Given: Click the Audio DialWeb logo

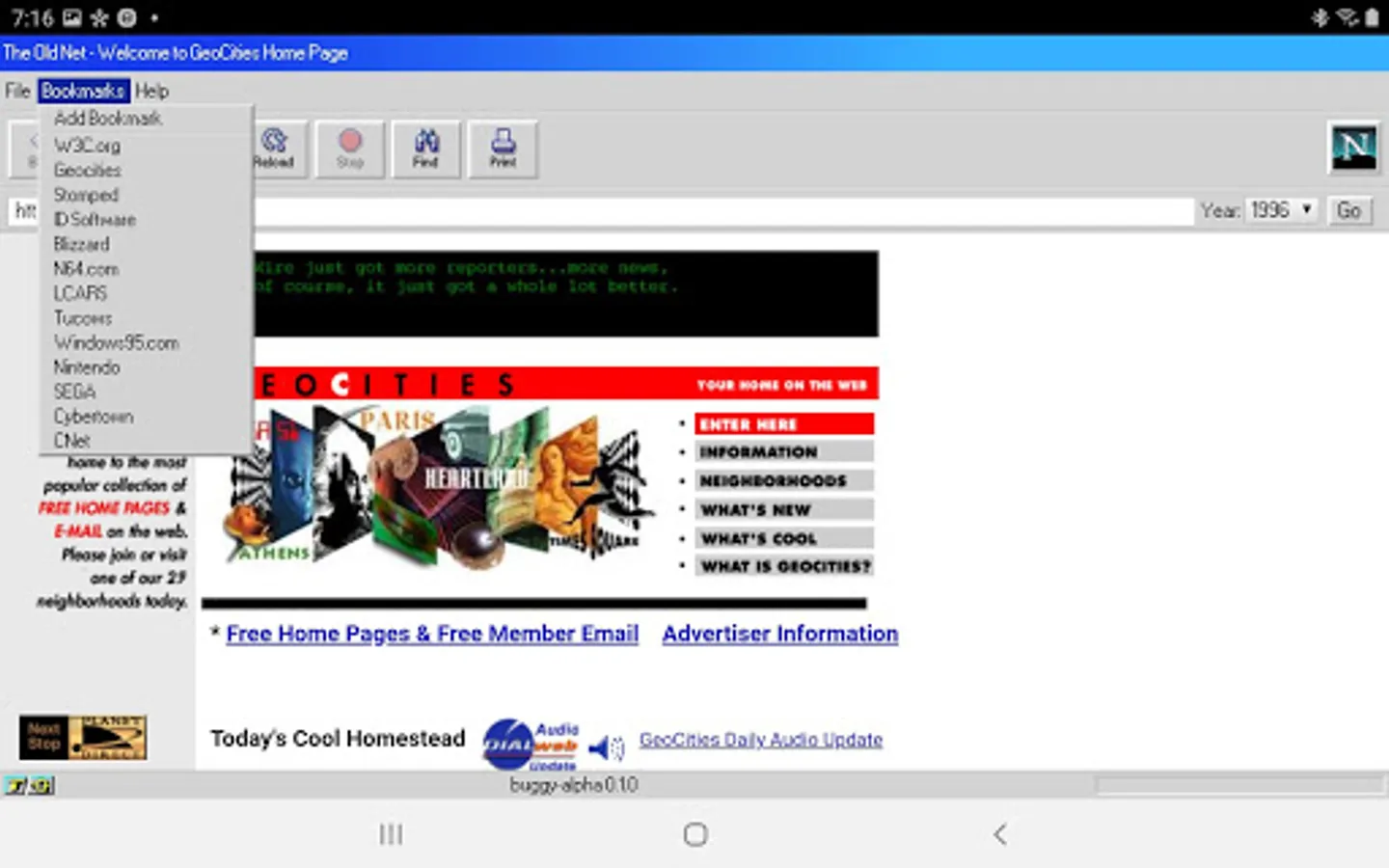Looking at the screenshot, I should click(531, 745).
